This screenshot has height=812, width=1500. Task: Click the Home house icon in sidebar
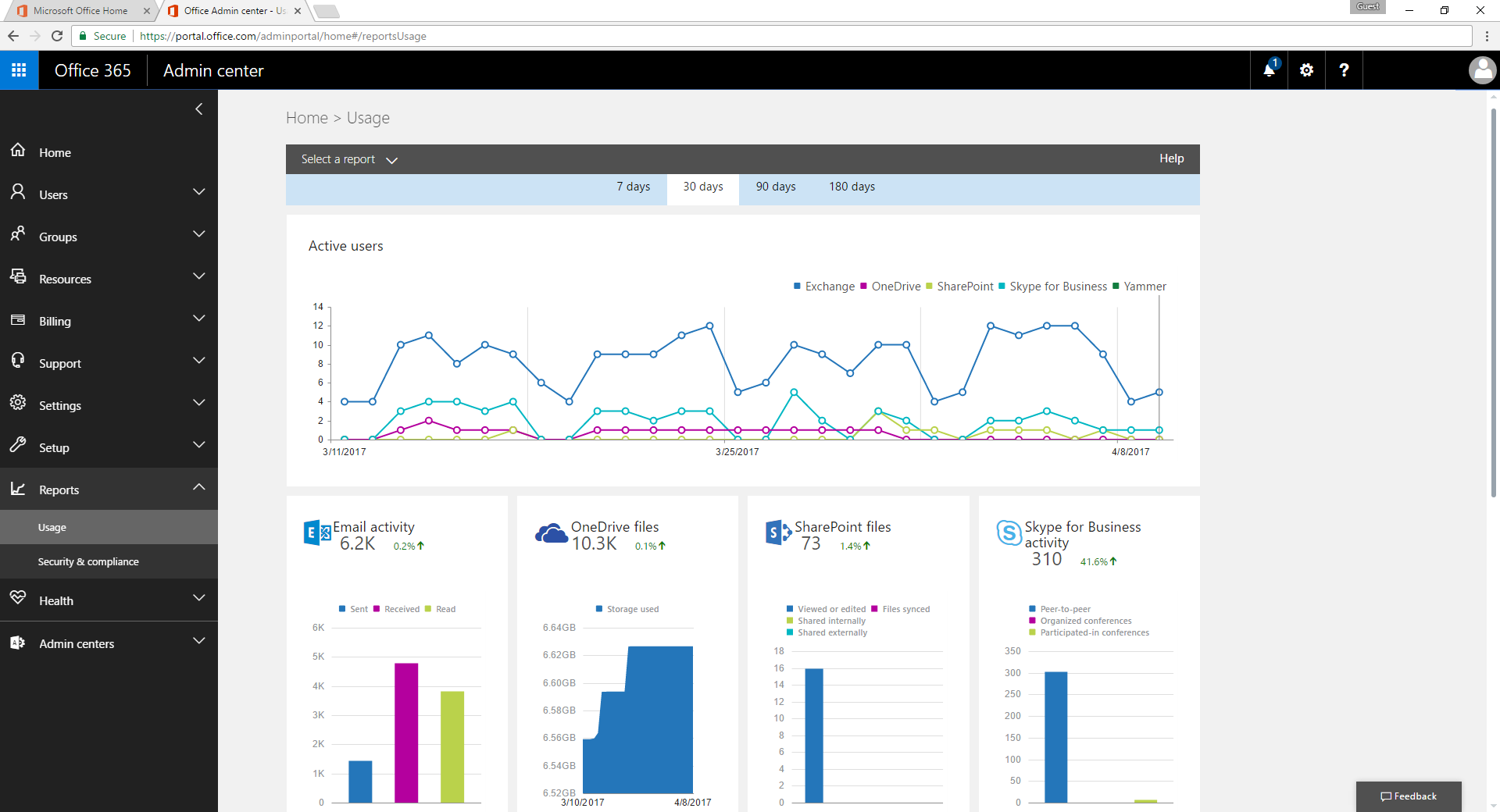click(18, 150)
